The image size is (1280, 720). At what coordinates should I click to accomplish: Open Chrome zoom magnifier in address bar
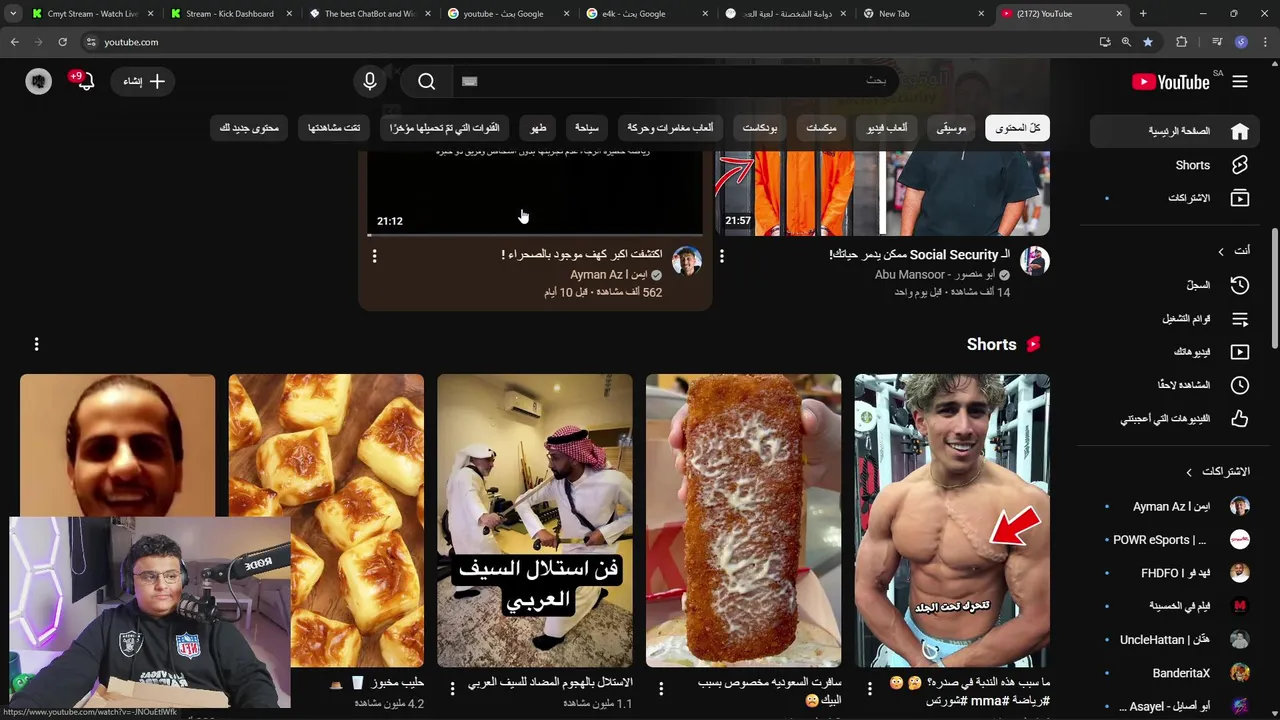[1126, 42]
